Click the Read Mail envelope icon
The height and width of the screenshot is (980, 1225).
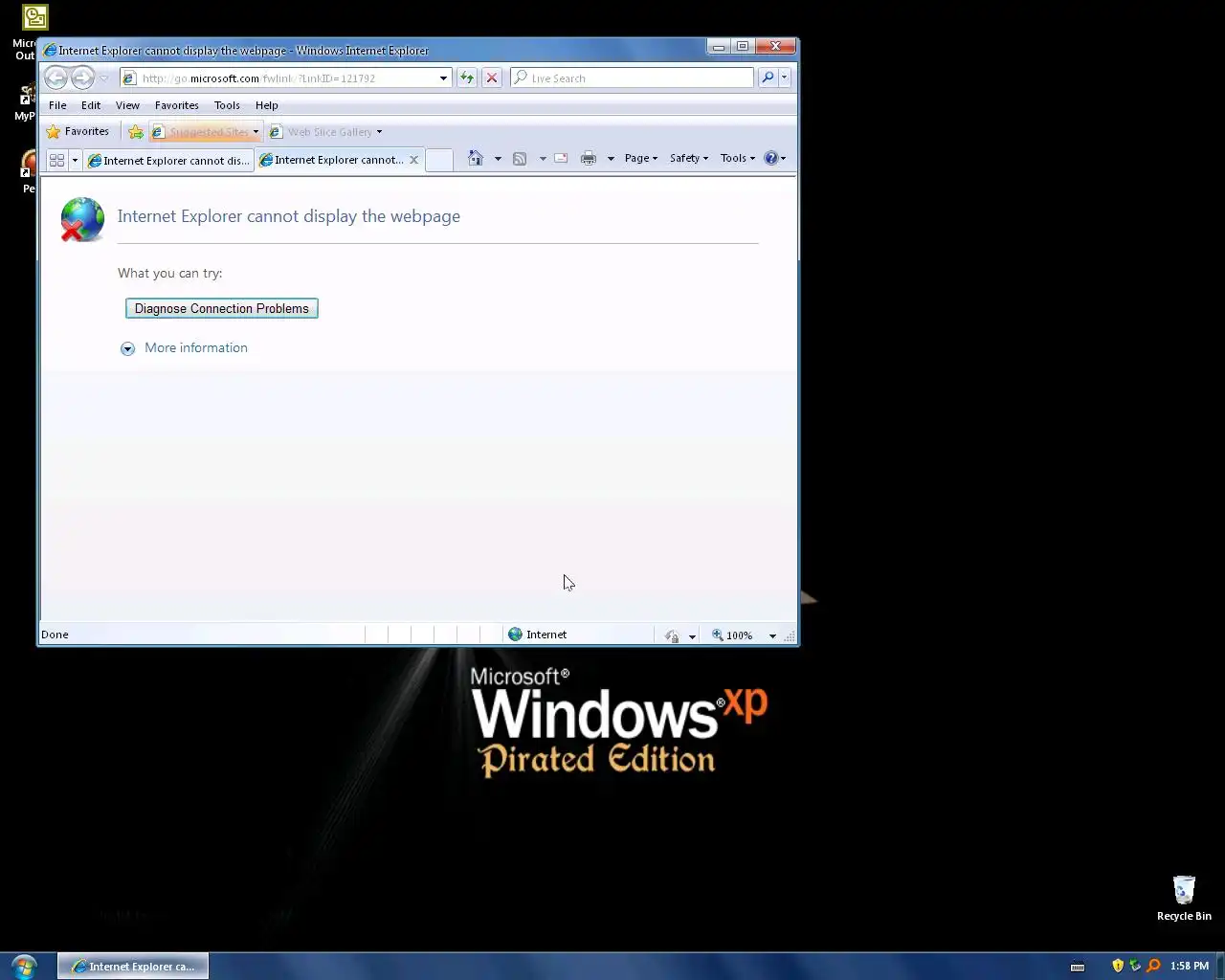coord(561,159)
